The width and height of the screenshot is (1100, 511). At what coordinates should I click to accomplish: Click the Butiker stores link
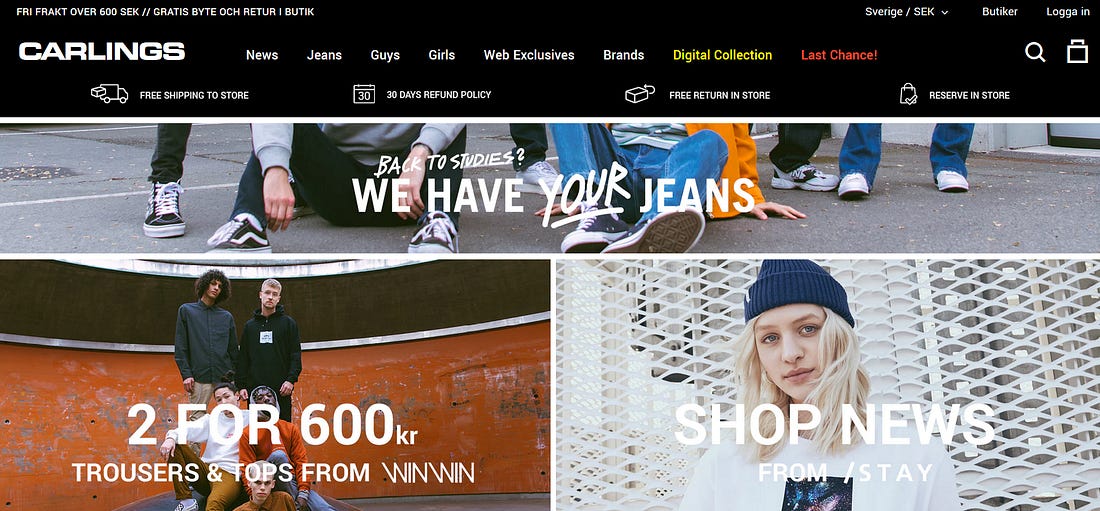click(1000, 12)
